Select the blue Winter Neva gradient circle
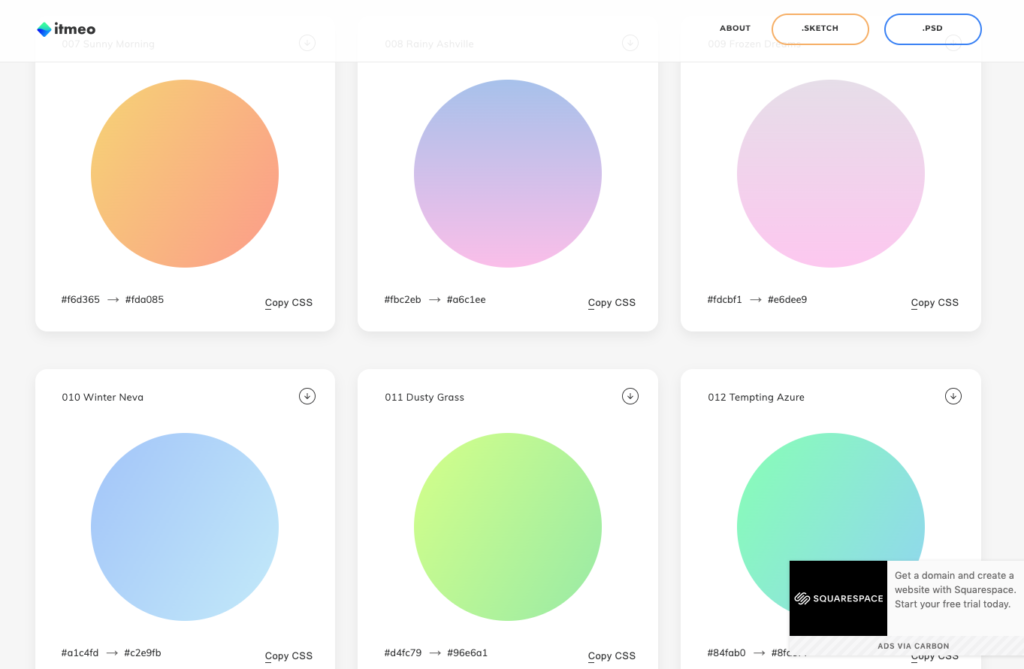 point(185,527)
